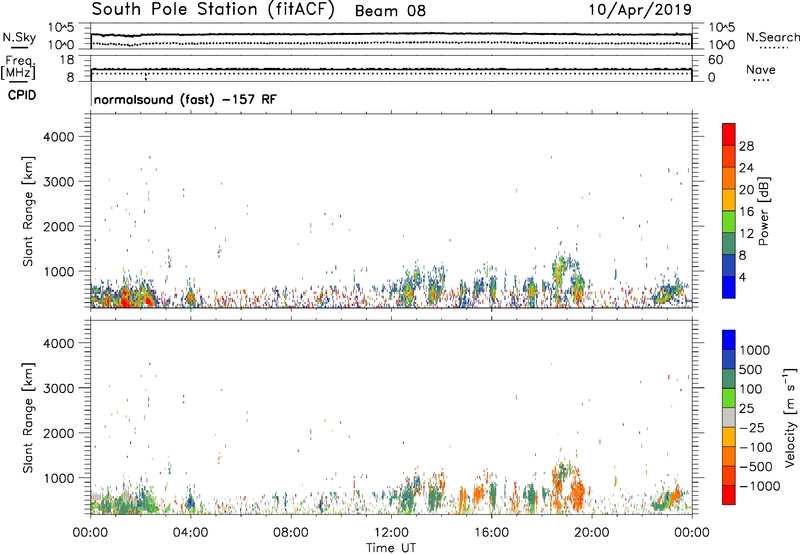
Task: Click the '16' value on power colorbar
Action: pos(746,212)
